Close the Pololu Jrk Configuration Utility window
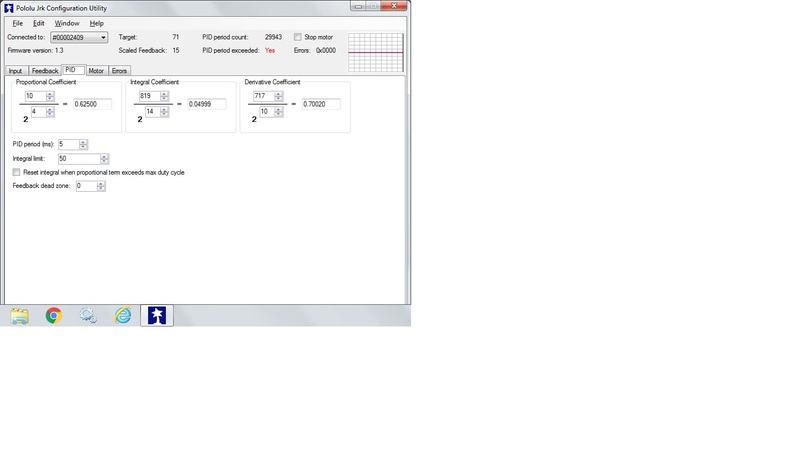 [x=394, y=6]
